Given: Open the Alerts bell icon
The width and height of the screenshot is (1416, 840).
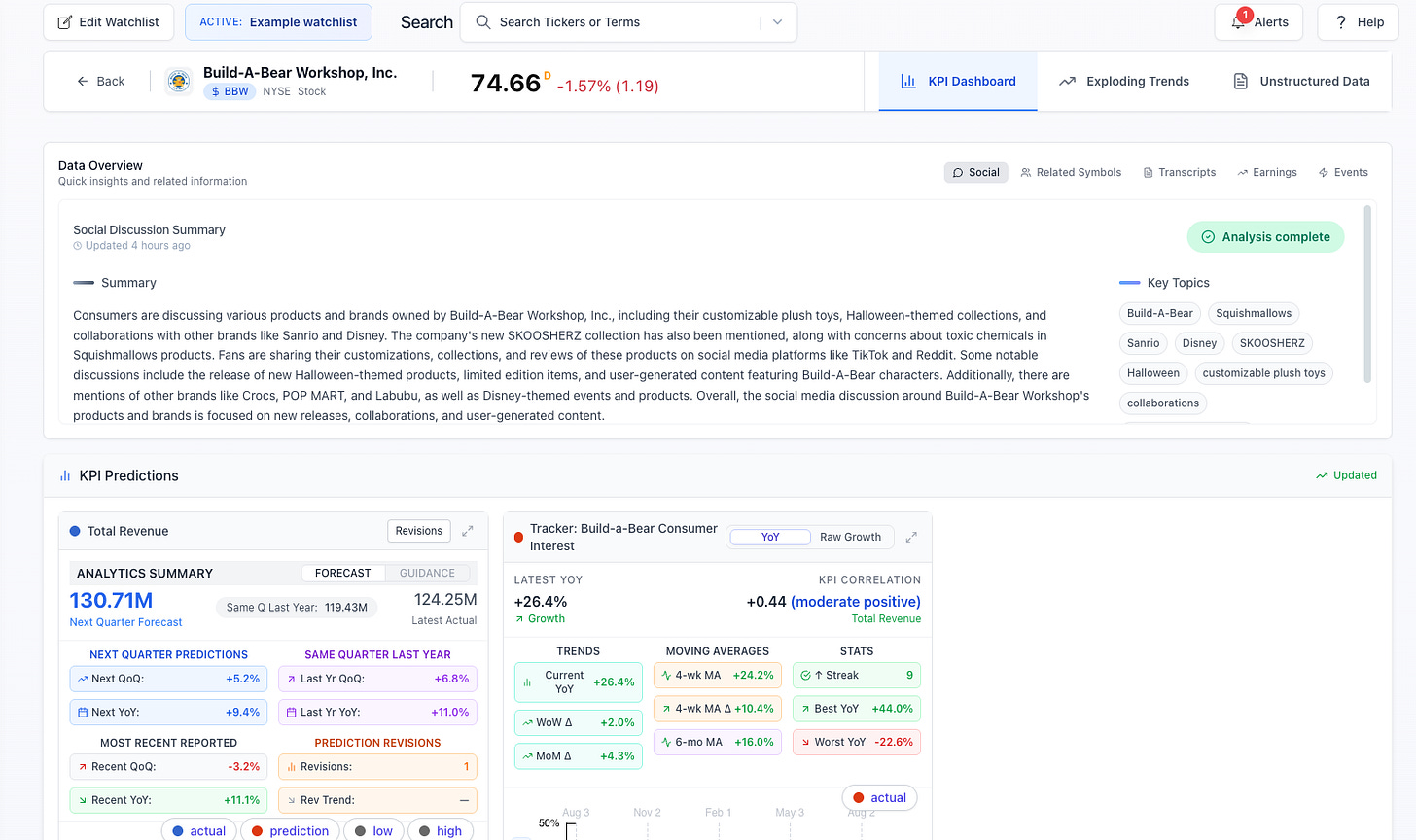Looking at the screenshot, I should point(1238,22).
